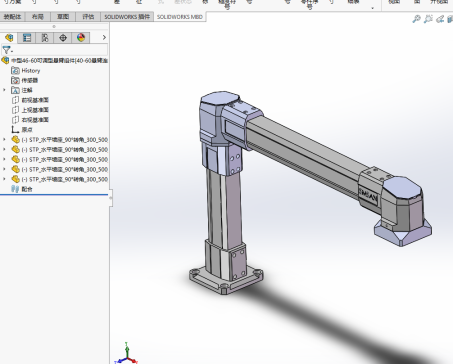Open the ribbon overflow dropdown arrow
This screenshot has height=364, width=453.
point(373,8)
